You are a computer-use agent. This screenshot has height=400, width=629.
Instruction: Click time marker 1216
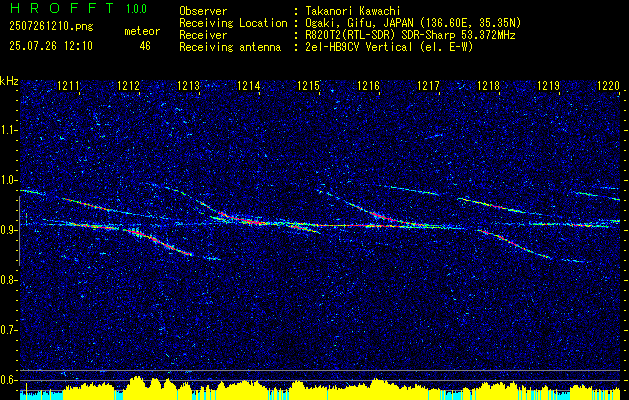point(368,85)
